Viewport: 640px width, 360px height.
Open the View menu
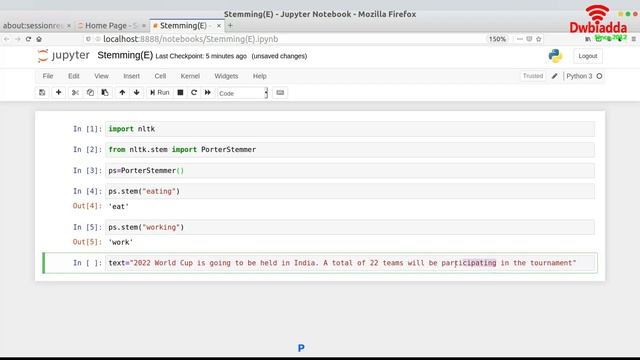[x=101, y=76]
